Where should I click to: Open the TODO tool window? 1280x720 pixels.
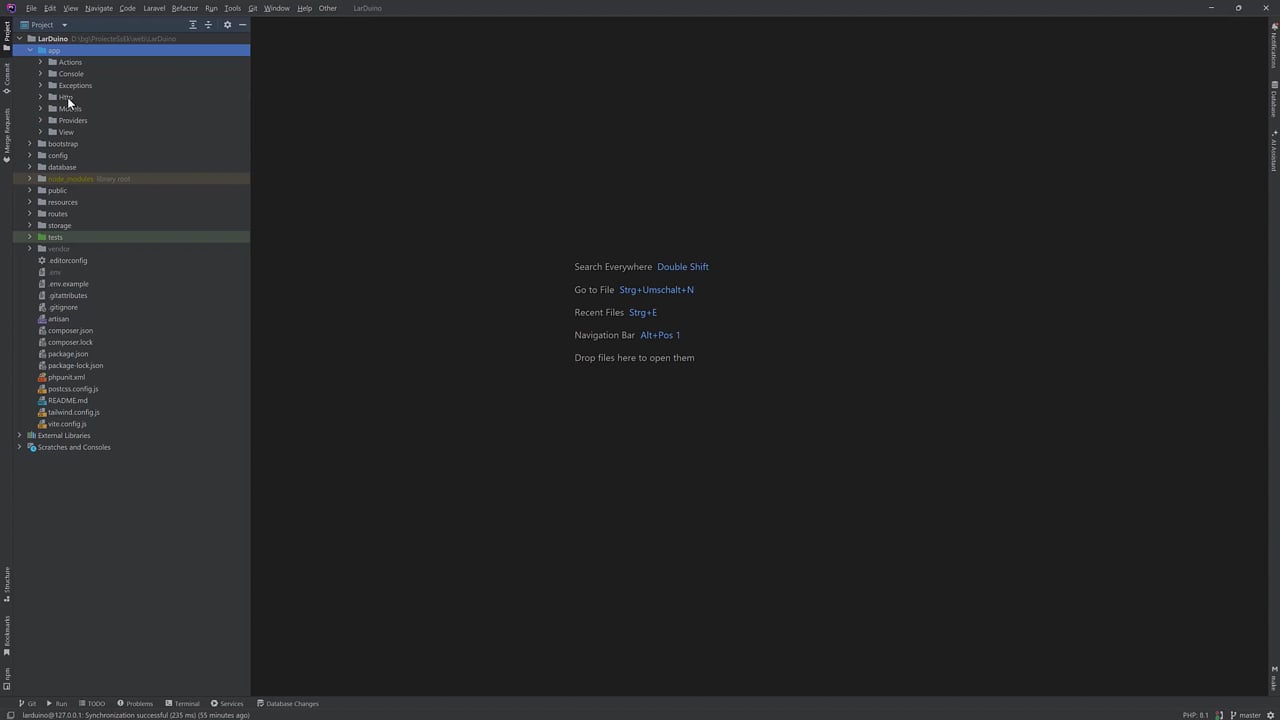(91, 703)
